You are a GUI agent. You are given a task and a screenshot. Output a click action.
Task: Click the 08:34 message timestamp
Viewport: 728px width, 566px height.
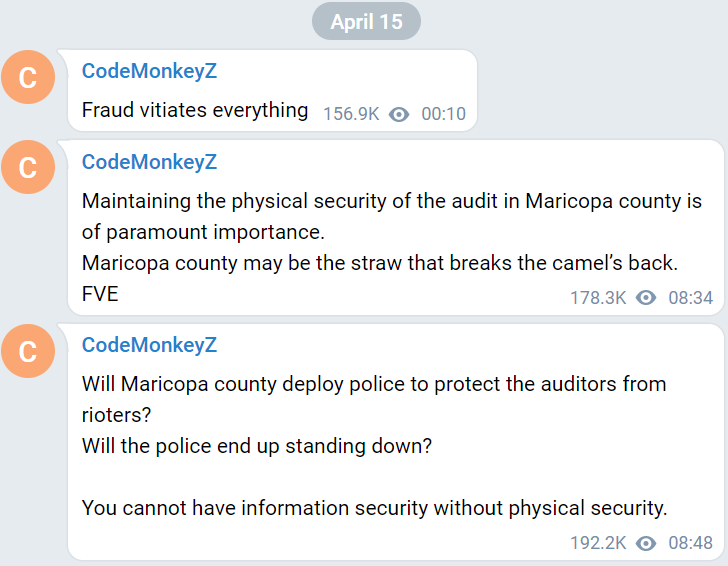coord(690,297)
